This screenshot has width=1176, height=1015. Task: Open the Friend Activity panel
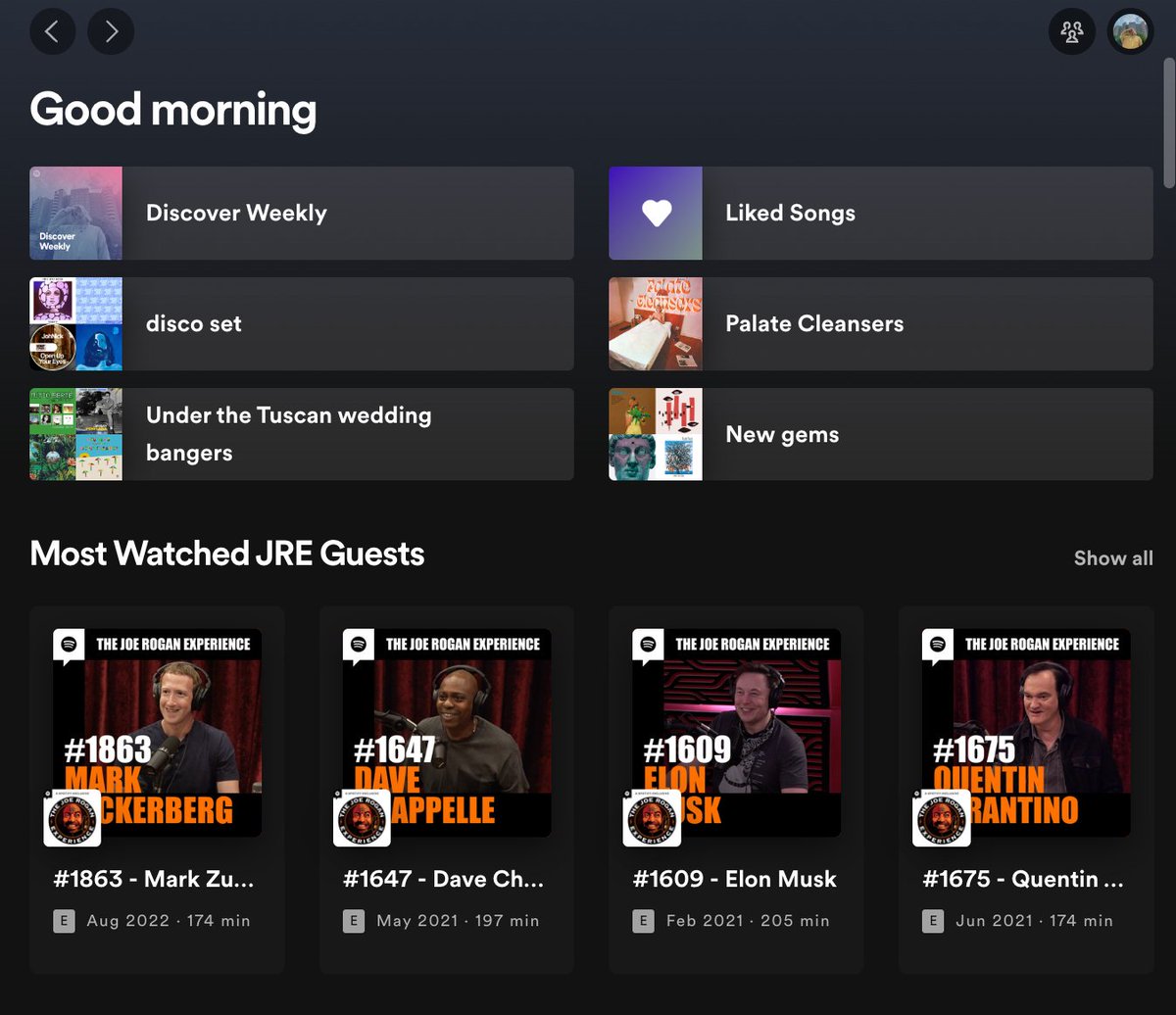pyautogui.click(x=1071, y=30)
